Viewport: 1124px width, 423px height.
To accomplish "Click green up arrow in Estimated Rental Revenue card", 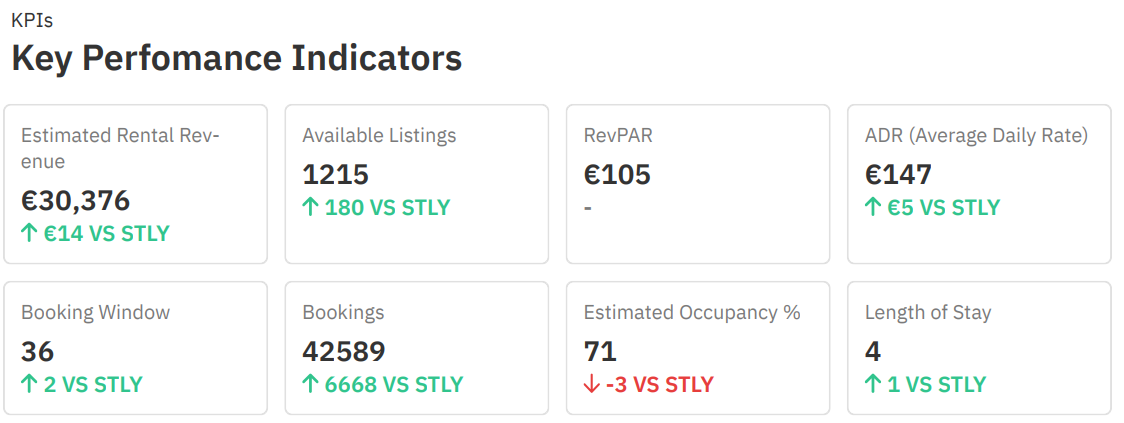I will tap(29, 234).
